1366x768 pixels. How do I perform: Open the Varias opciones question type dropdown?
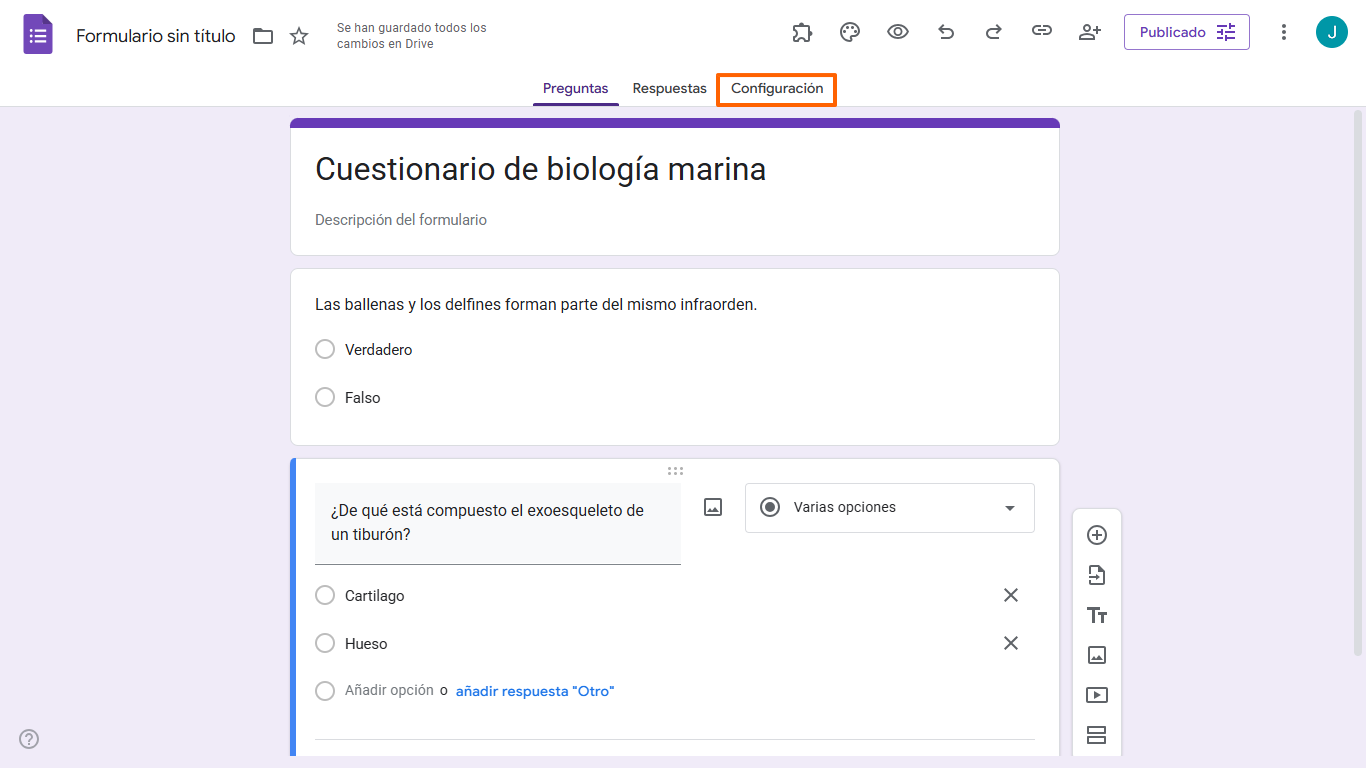(x=888, y=507)
